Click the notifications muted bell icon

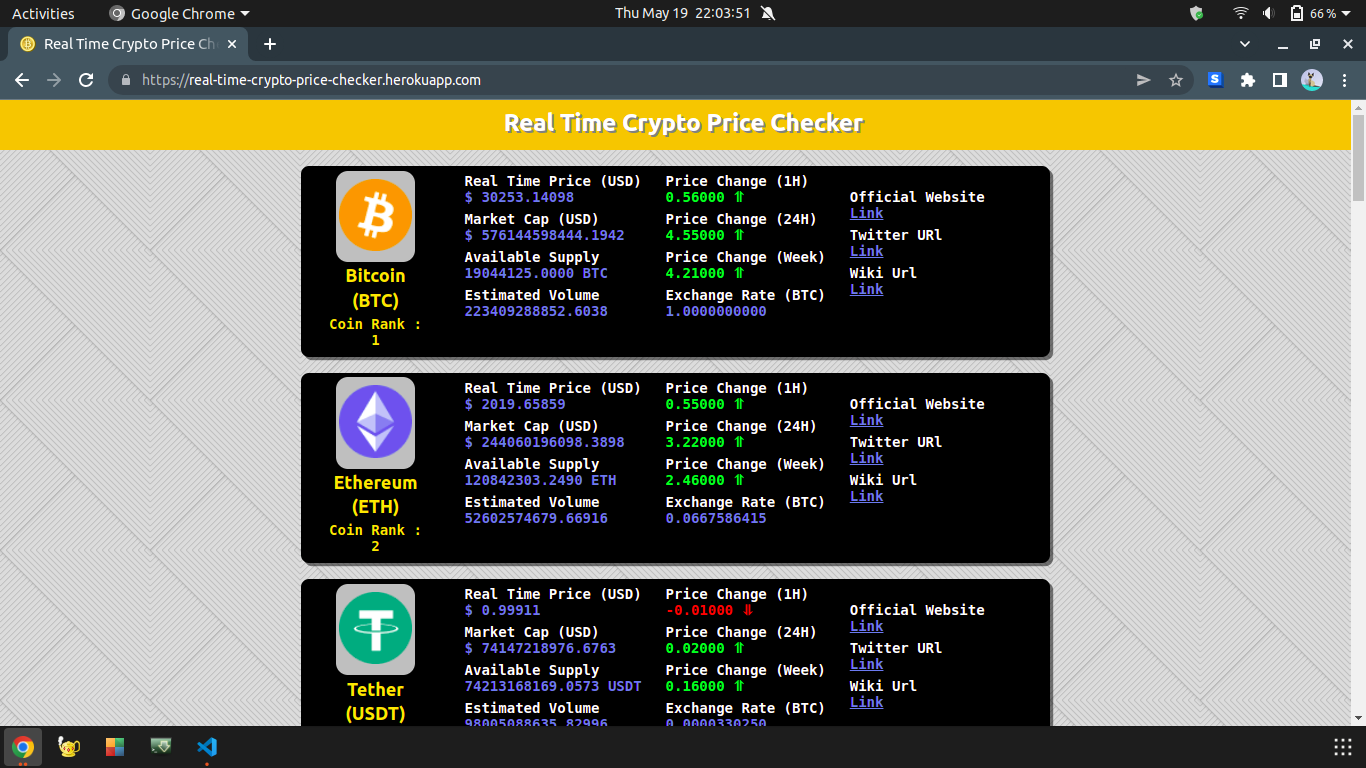coord(767,13)
